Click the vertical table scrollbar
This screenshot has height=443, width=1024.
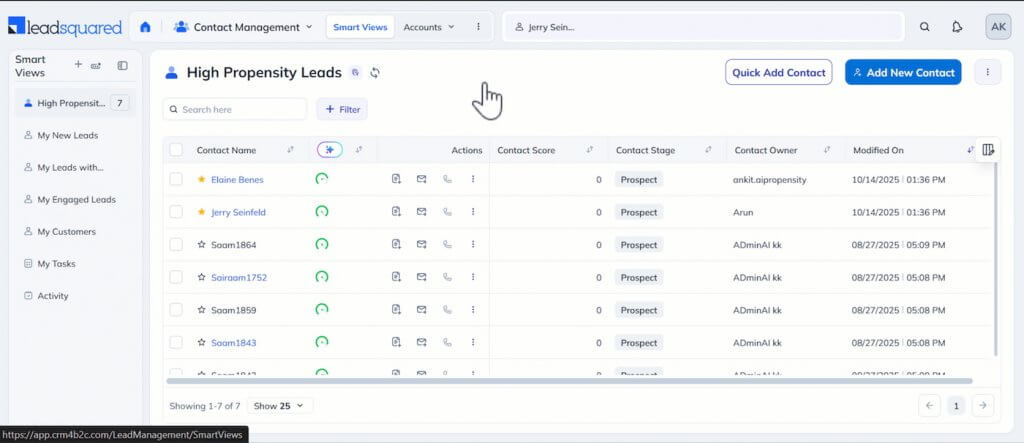[995, 258]
